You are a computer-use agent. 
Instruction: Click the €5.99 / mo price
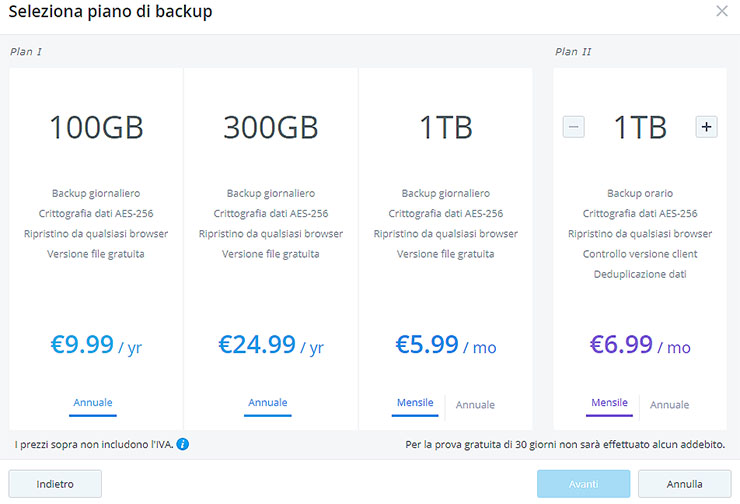[x=446, y=346]
